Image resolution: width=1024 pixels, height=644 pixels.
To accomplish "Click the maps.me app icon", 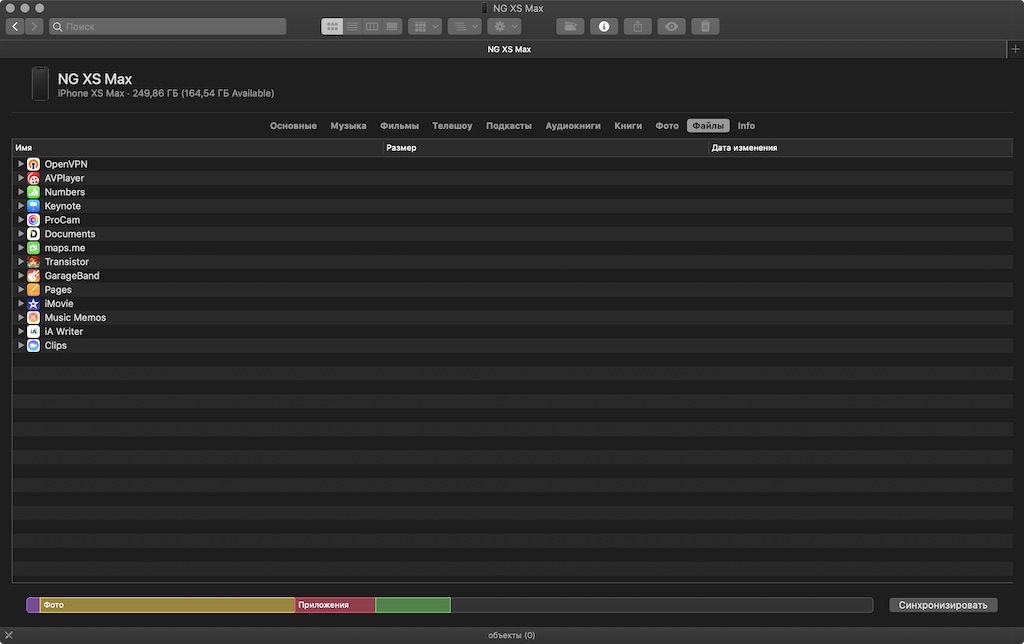I will pyautogui.click(x=33, y=248).
